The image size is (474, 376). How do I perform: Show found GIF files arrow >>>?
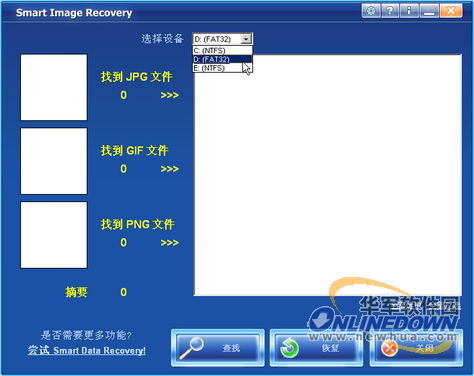click(x=170, y=169)
